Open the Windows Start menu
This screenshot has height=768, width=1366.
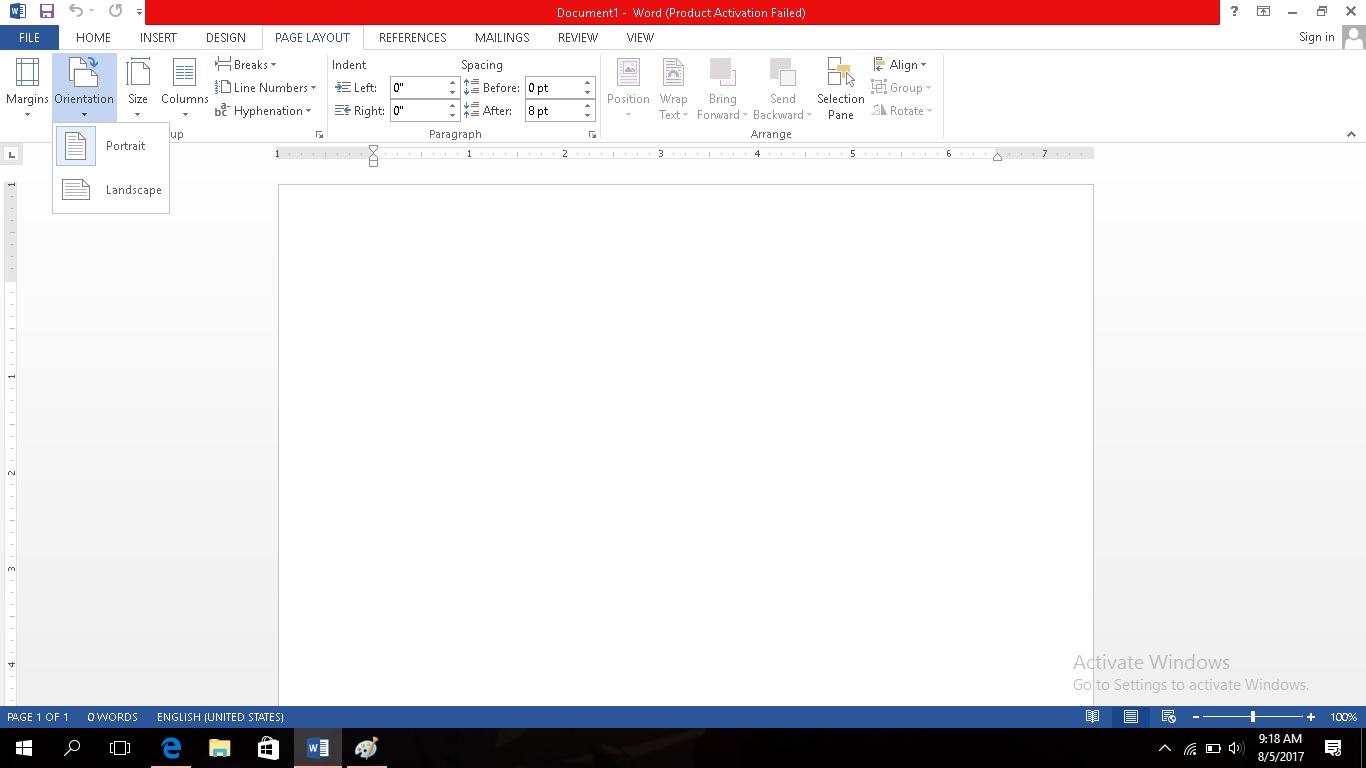pyautogui.click(x=24, y=748)
